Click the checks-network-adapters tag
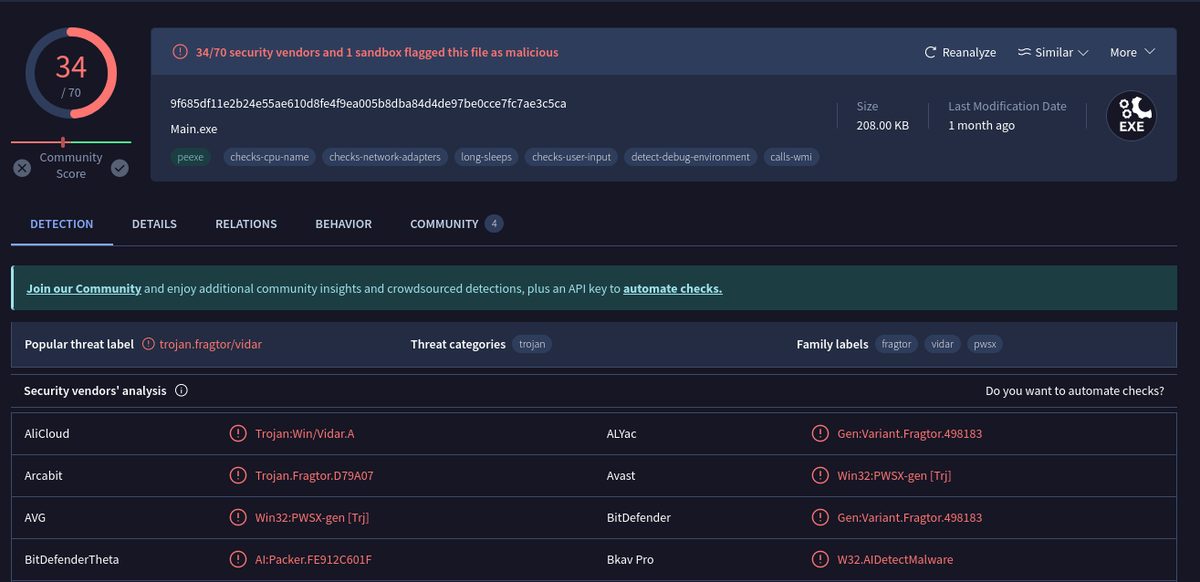The image size is (1200, 582). (x=385, y=157)
